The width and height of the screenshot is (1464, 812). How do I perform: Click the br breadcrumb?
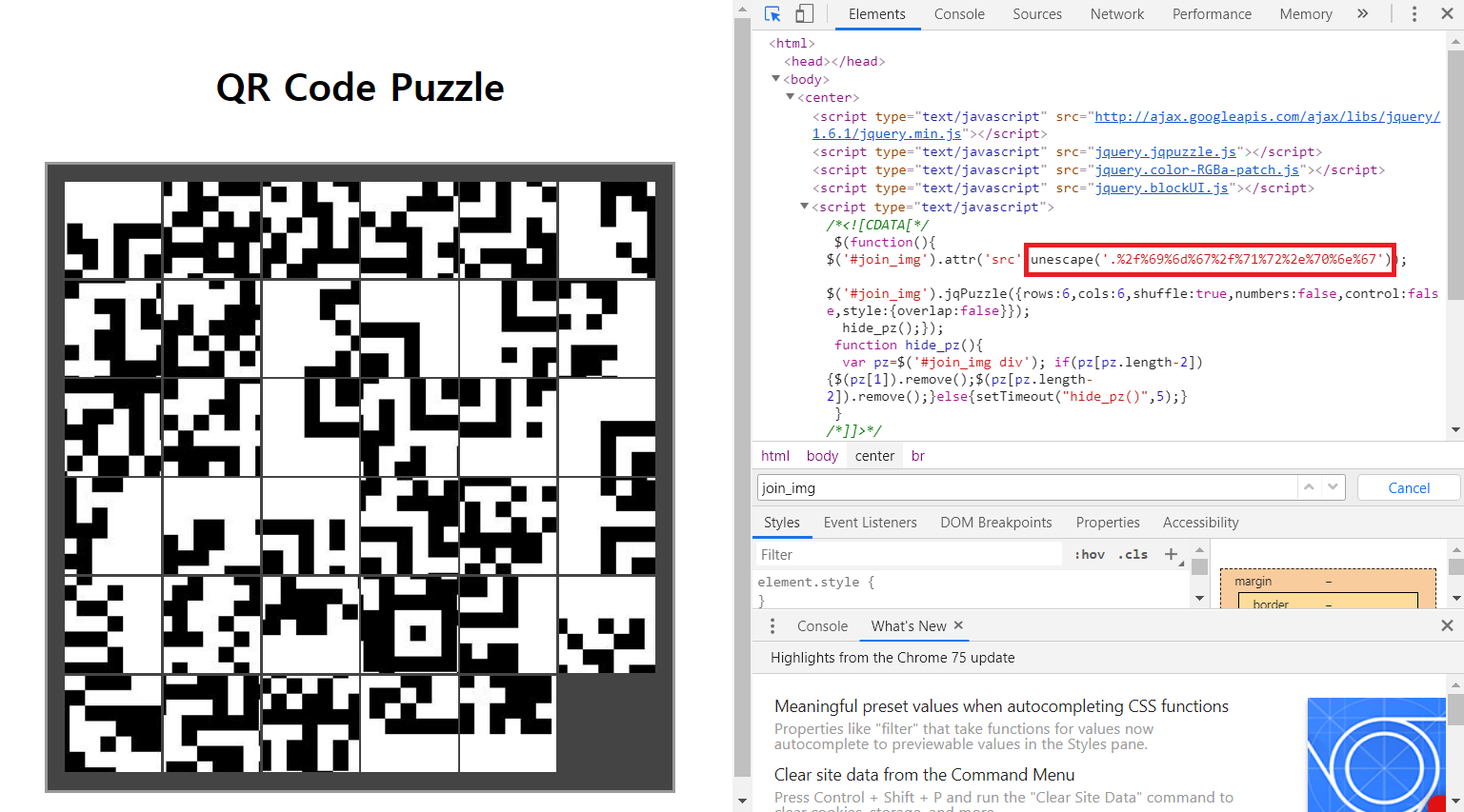pyautogui.click(x=918, y=456)
